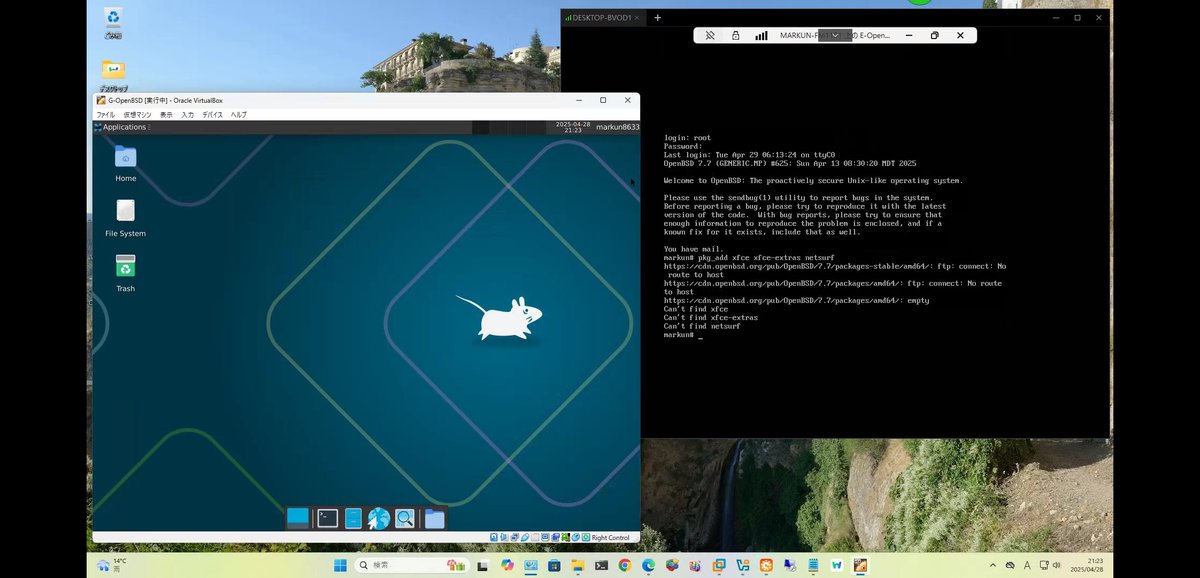This screenshot has height=578, width=1200.
Task: Open 仮想マシン menu in VirtualBox
Action: tap(137, 115)
